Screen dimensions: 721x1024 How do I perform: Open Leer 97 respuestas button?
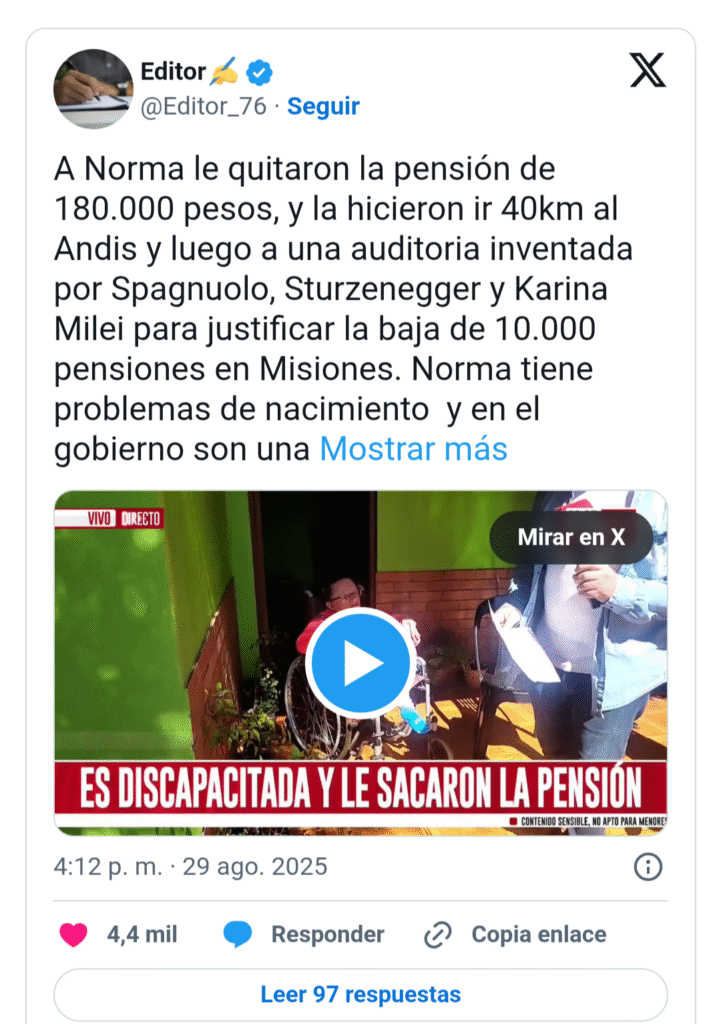tap(360, 994)
